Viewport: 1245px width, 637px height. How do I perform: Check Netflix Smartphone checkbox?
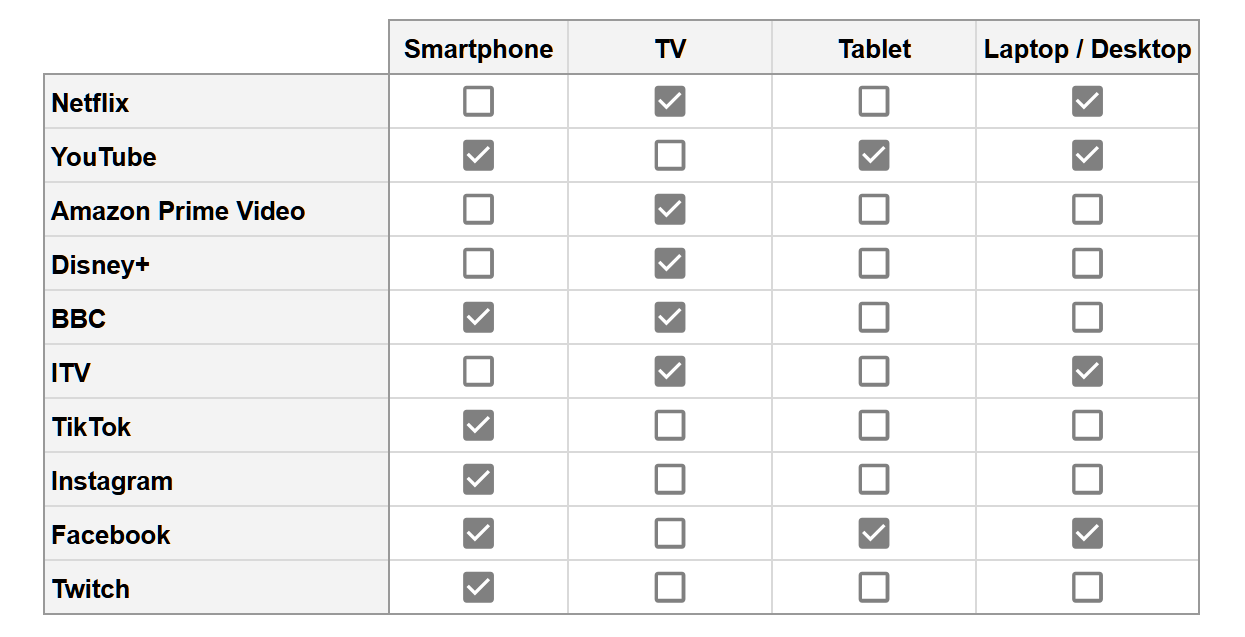[478, 102]
